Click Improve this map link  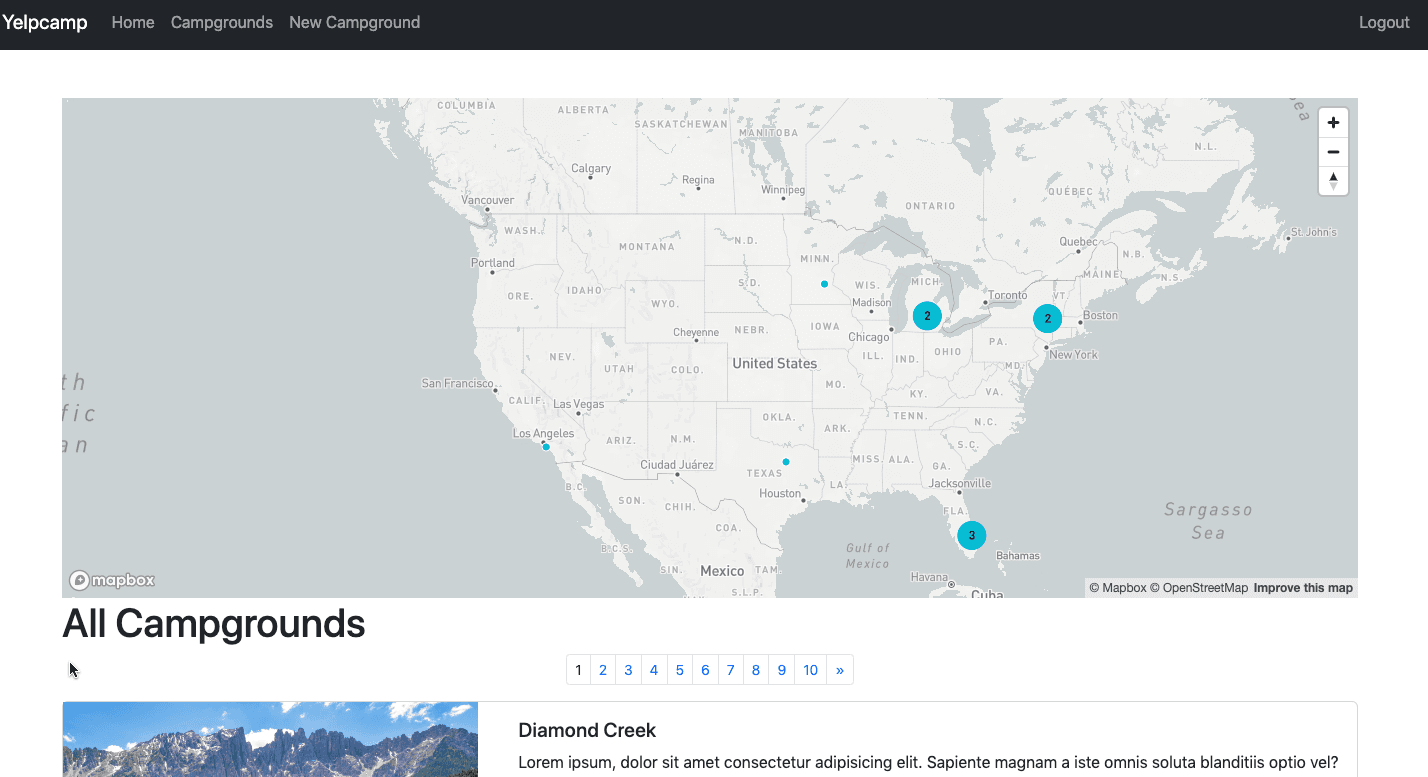click(1302, 588)
